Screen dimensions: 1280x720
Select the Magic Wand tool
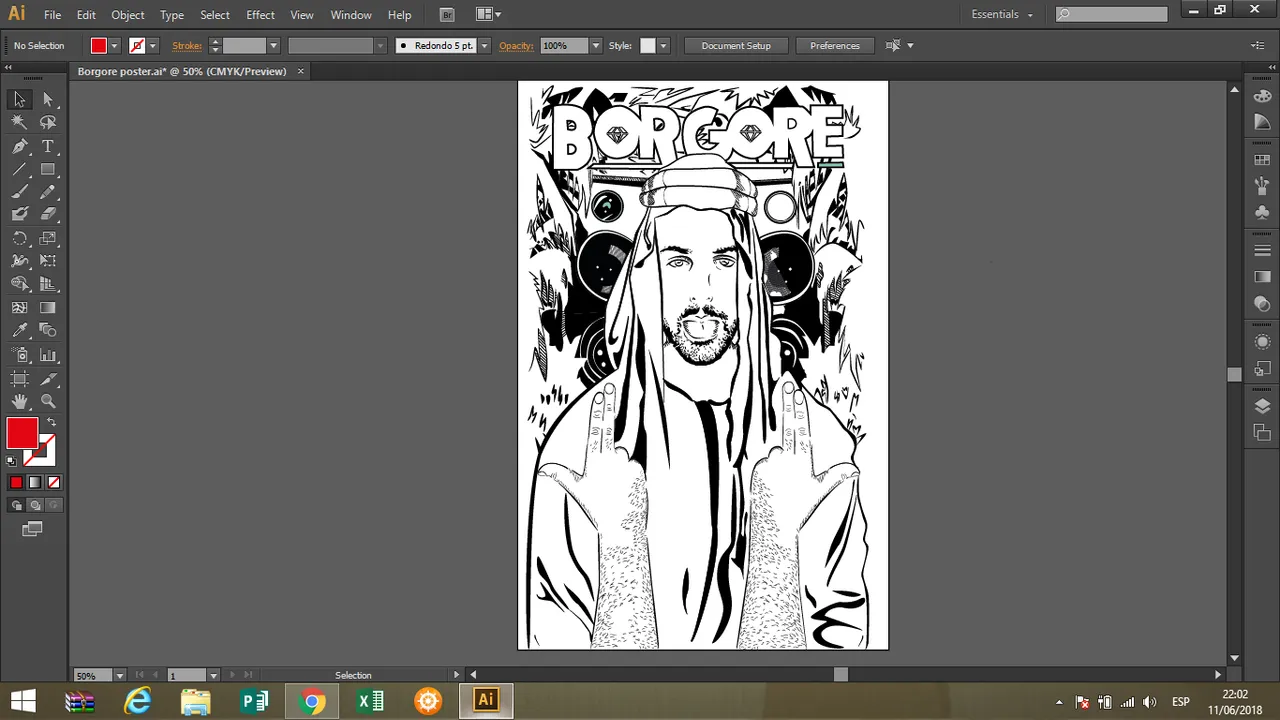19,122
